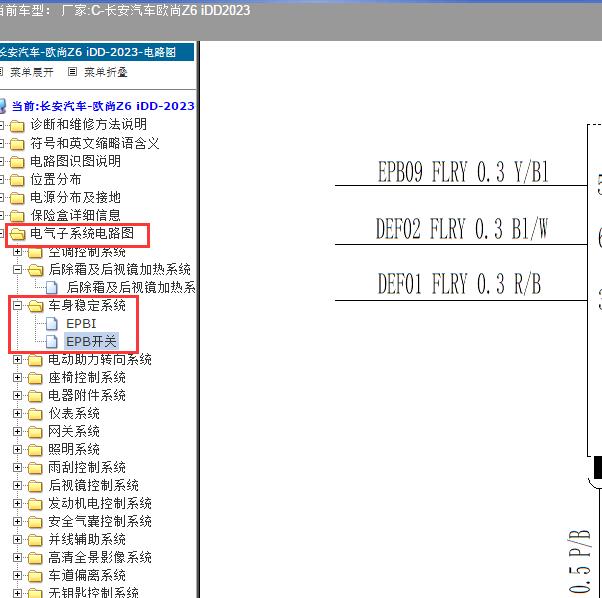This screenshot has height=598, width=602.
Task: Expand the 照明系统 node
Action: point(17,449)
